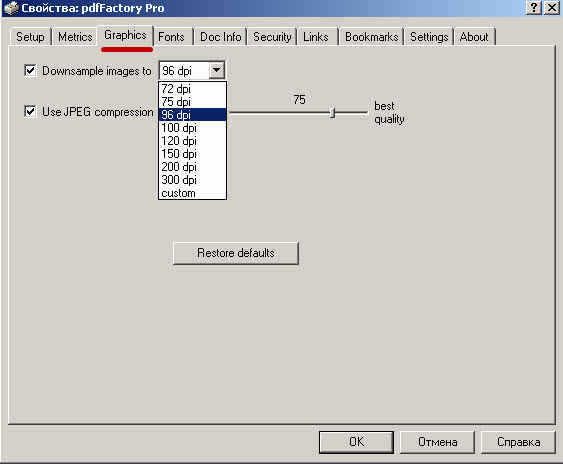Open the Security tab
This screenshot has width=563, height=464.
(272, 37)
